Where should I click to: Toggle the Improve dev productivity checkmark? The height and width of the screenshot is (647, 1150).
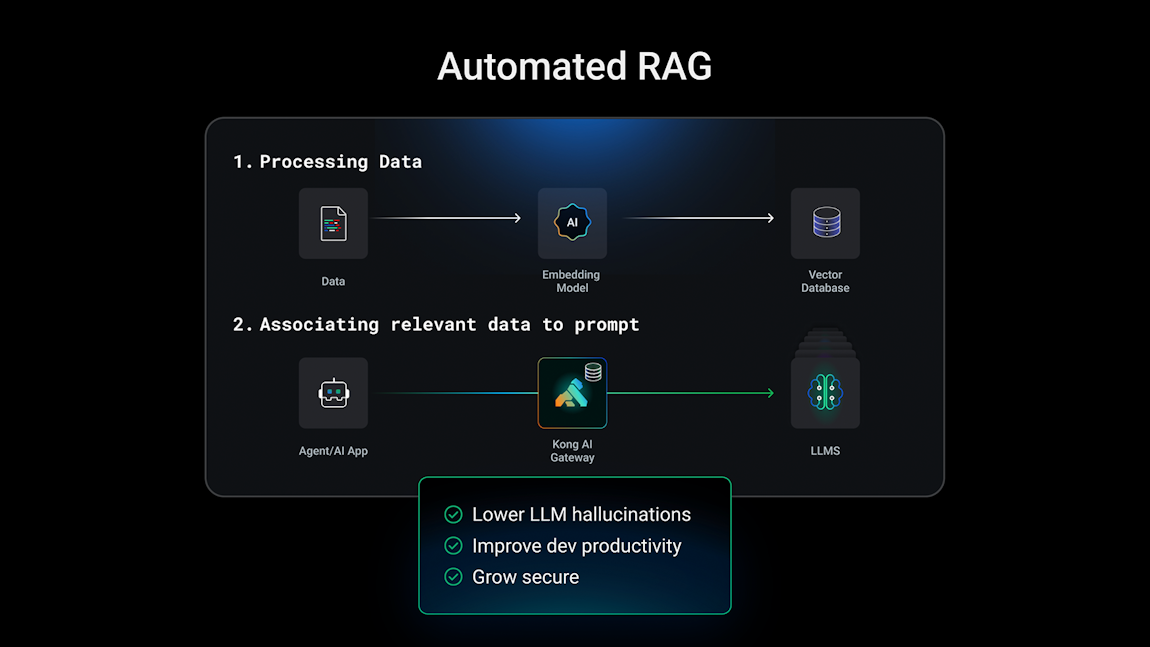453,546
